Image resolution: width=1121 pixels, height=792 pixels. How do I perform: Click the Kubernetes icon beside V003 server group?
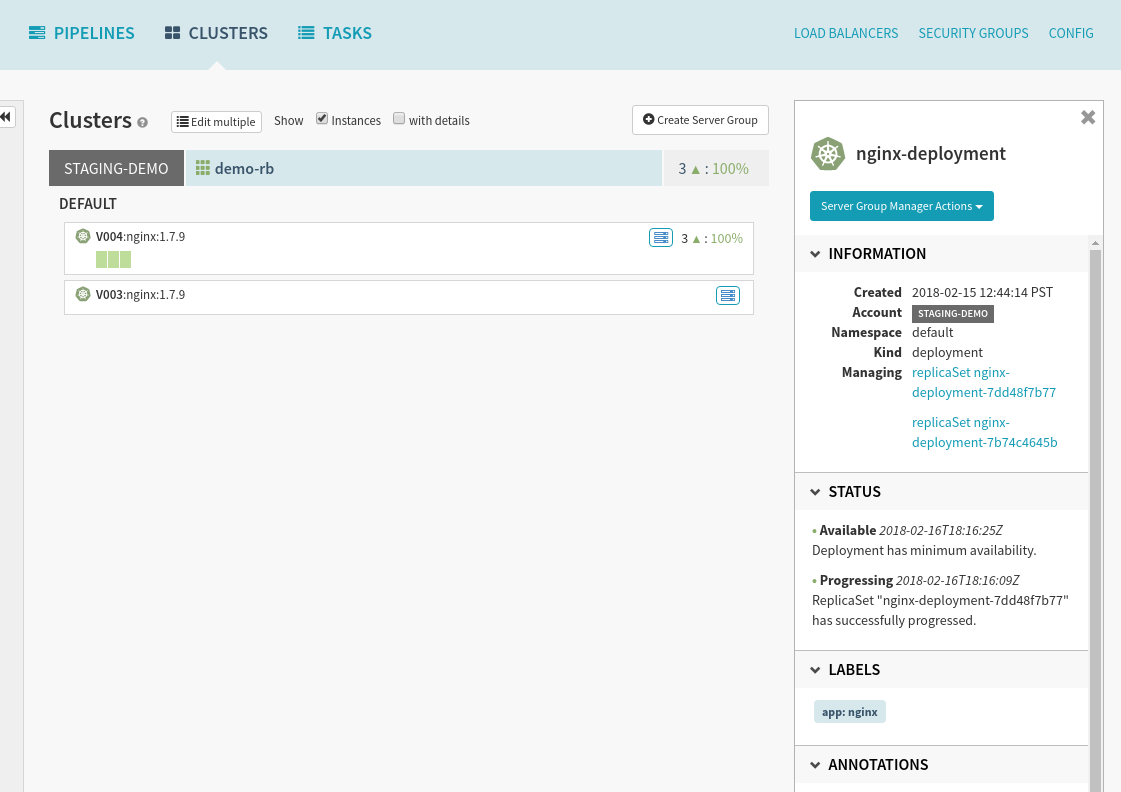pos(83,295)
